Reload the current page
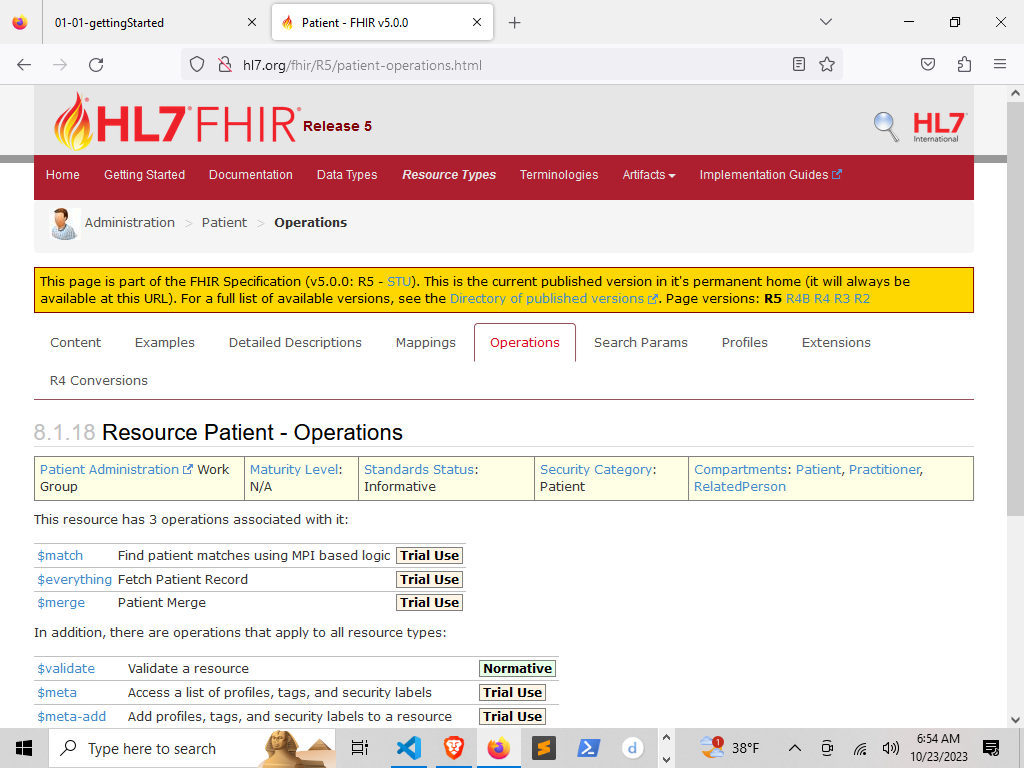The image size is (1024, 768). pos(96,65)
